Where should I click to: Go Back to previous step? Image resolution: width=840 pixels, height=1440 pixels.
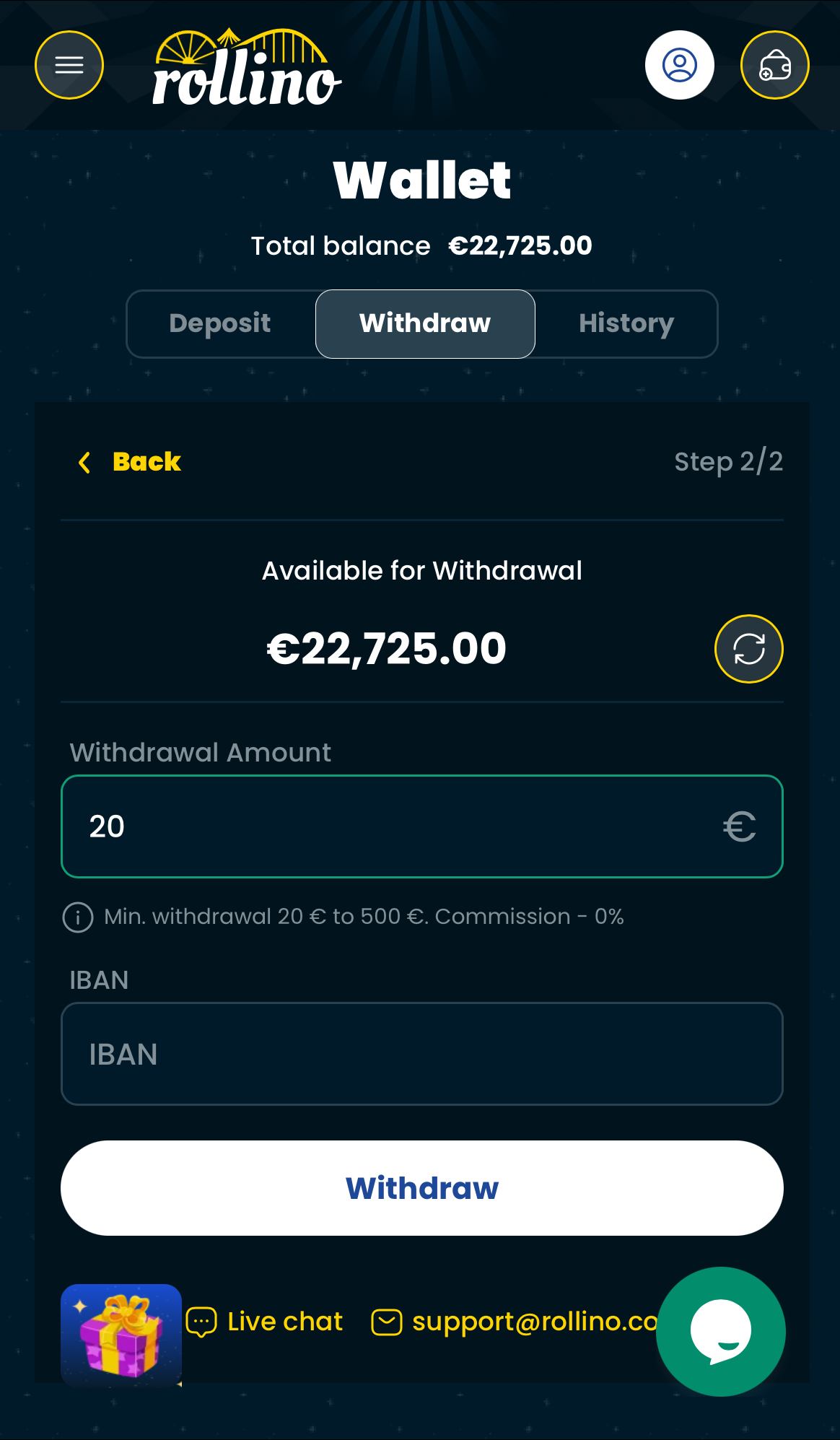[146, 462]
